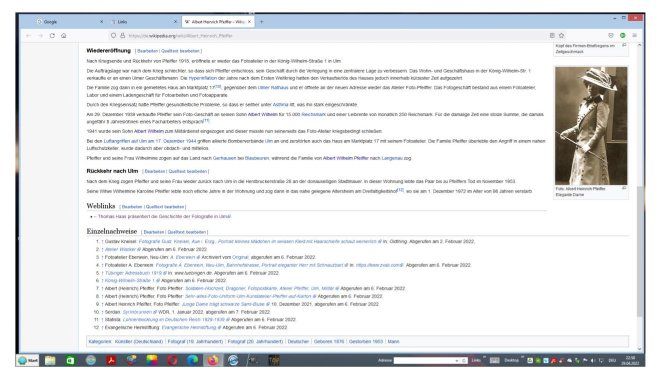The width and height of the screenshot is (663, 379).
Task: Toggle reader view icon in address bar
Action: [552, 36]
